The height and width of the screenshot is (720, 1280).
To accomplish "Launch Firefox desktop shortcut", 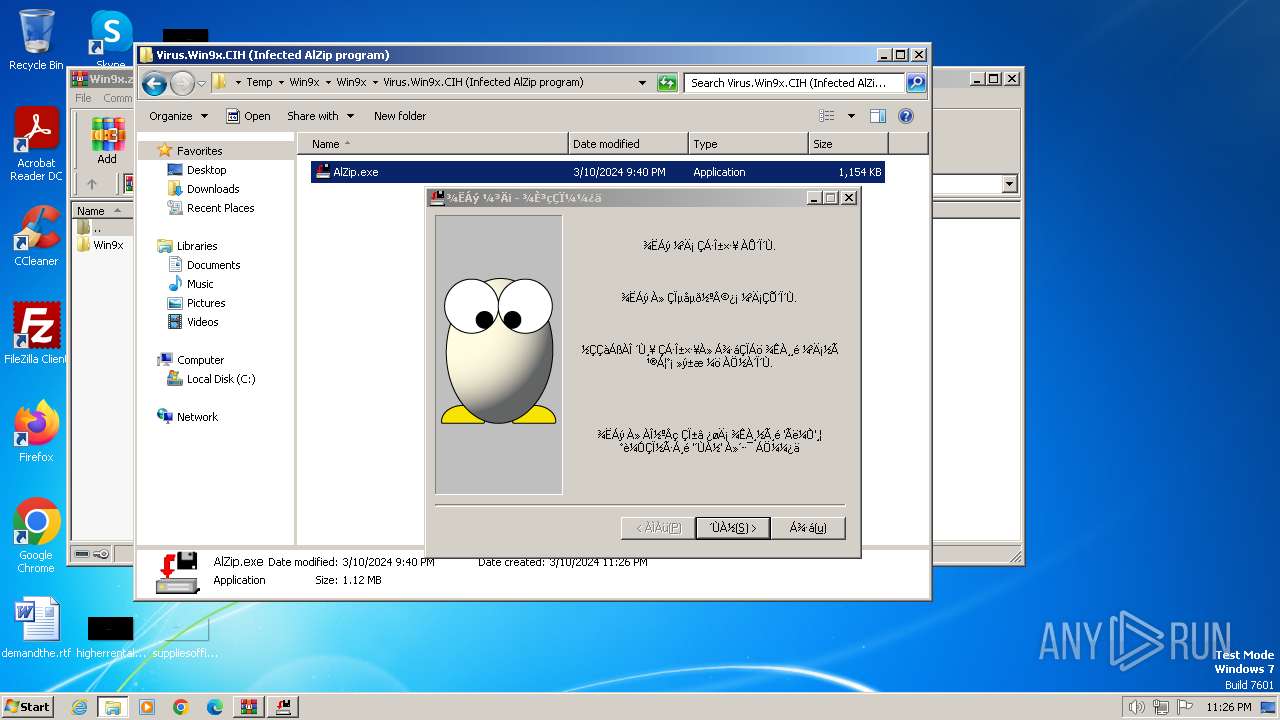I will click(36, 431).
